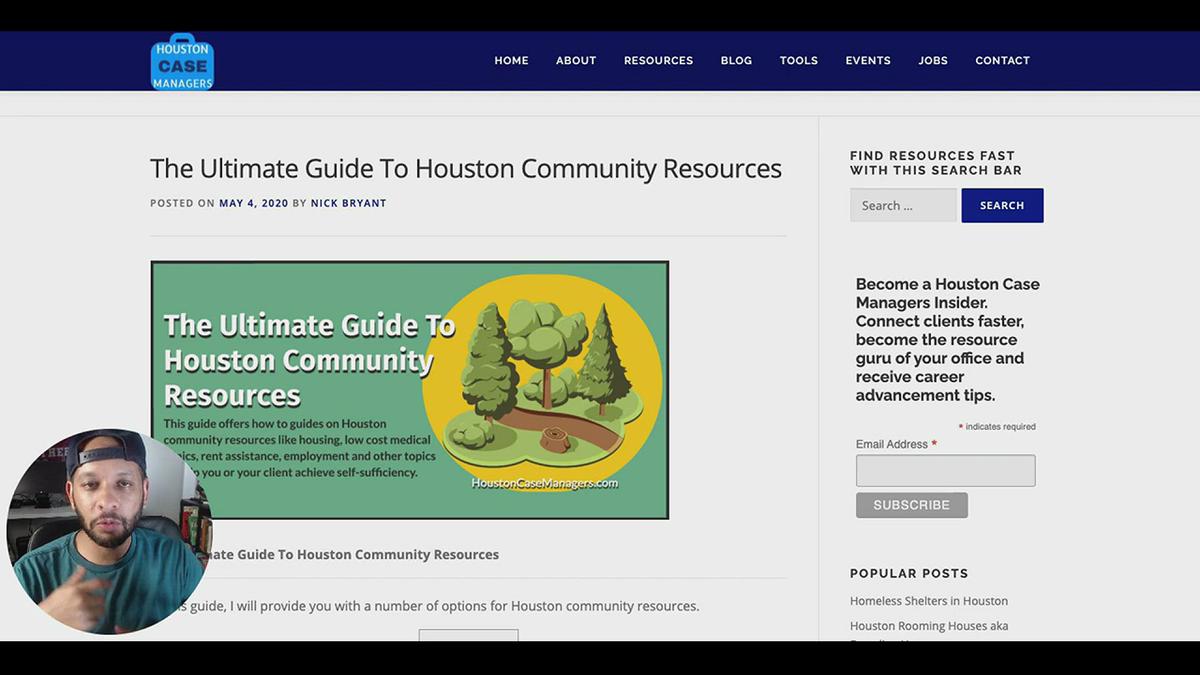
Task: Click the 'Become a Houston Case Managers Insider' text
Action: [x=948, y=339]
